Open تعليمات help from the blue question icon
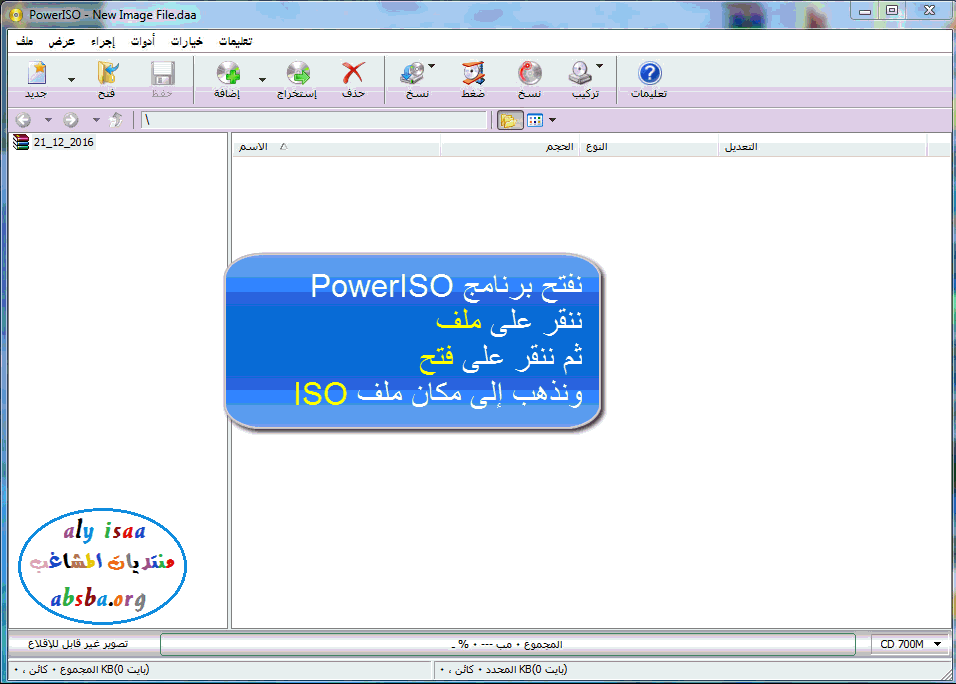Screen dimensions: 956x684 coord(649,76)
